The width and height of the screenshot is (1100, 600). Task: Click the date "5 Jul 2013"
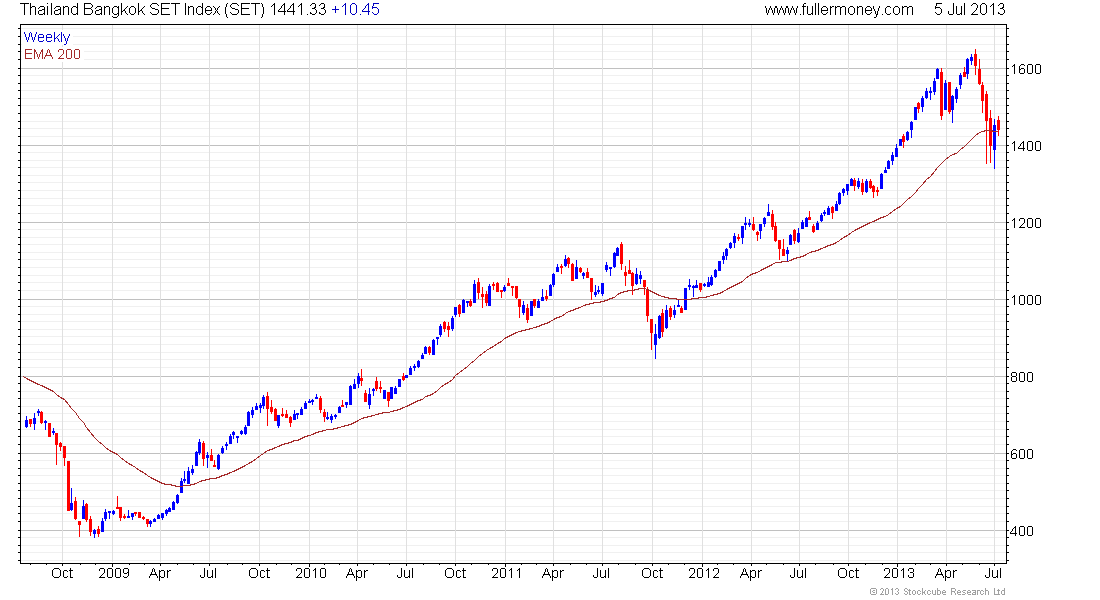[970, 10]
